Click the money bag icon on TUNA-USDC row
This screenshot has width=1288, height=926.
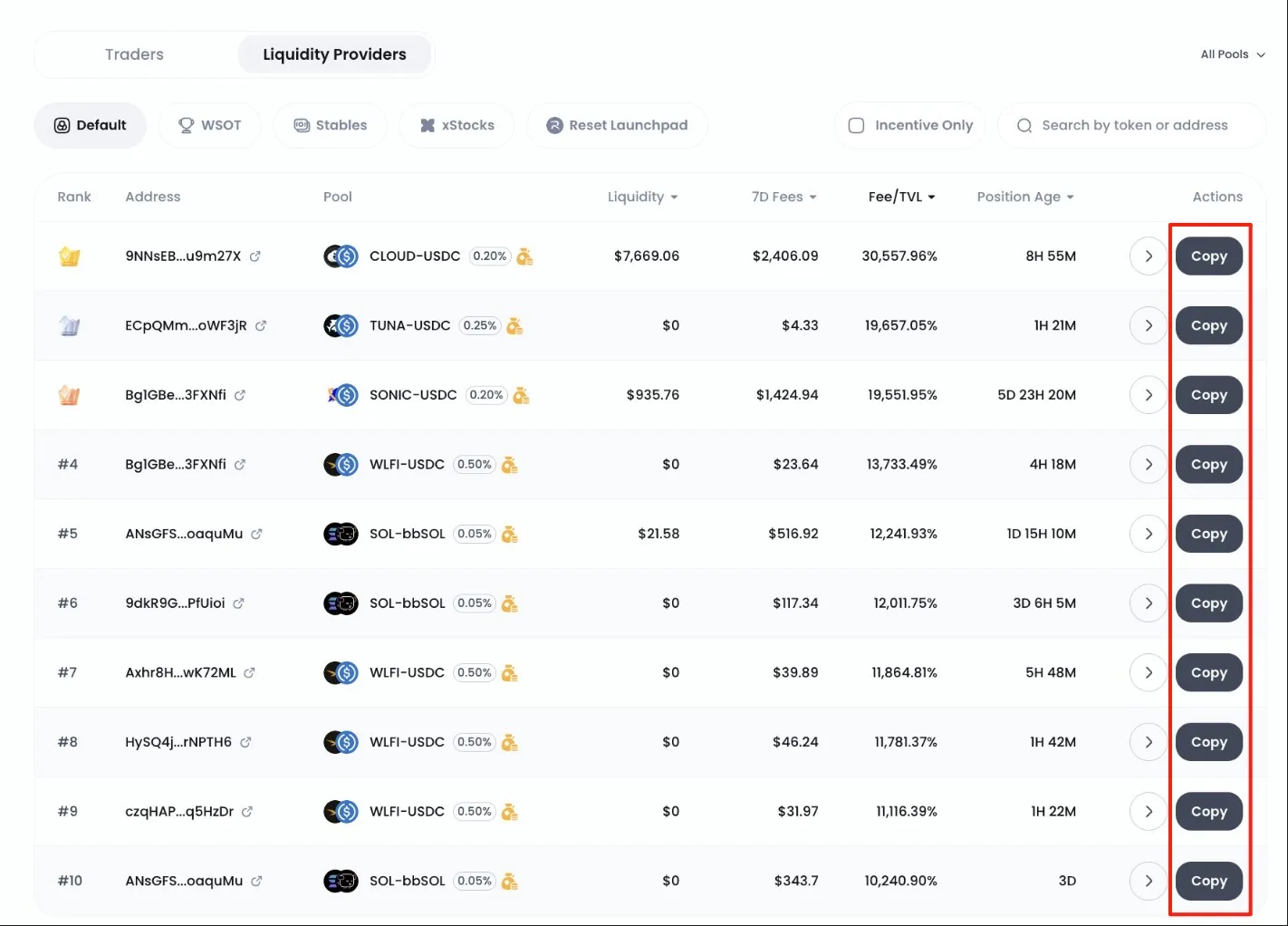click(514, 325)
